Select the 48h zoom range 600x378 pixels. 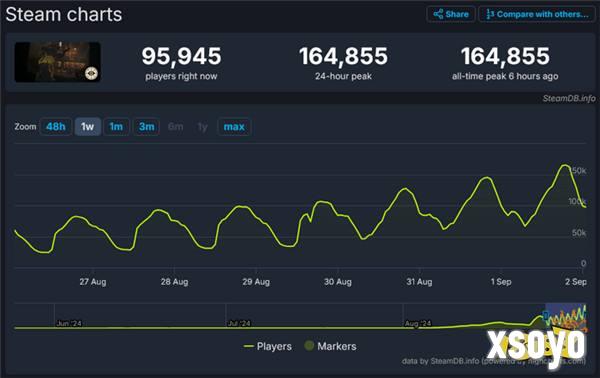point(56,127)
